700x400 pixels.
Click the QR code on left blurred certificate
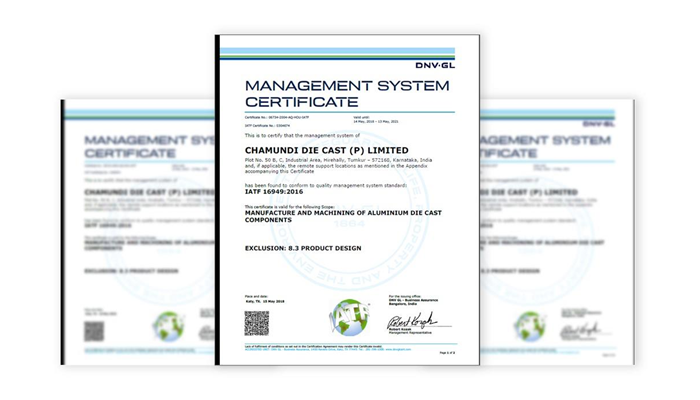(94, 330)
